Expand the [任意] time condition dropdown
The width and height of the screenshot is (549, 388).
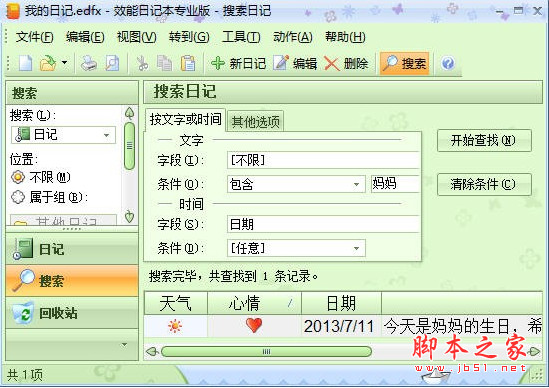pyautogui.click(x=356, y=248)
